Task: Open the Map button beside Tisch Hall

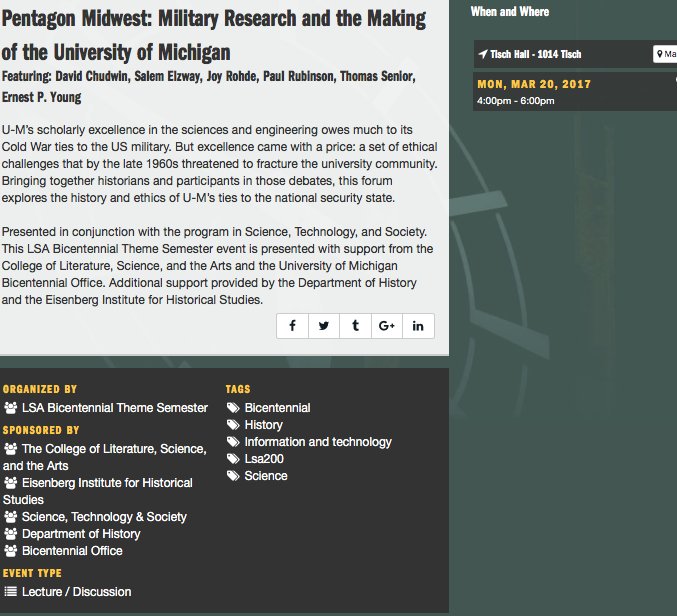Action: click(665, 54)
